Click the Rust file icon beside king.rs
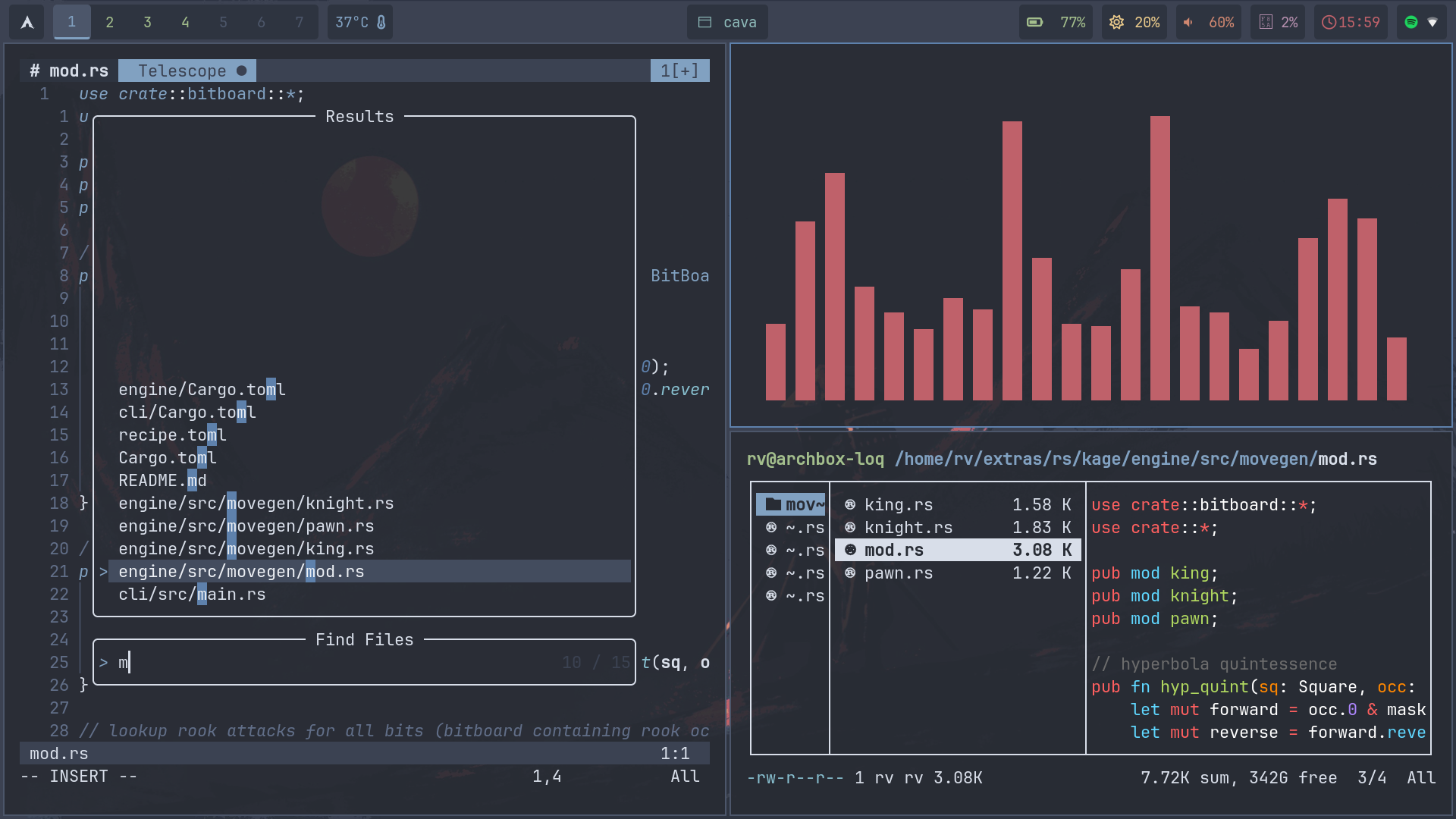 pos(850,505)
